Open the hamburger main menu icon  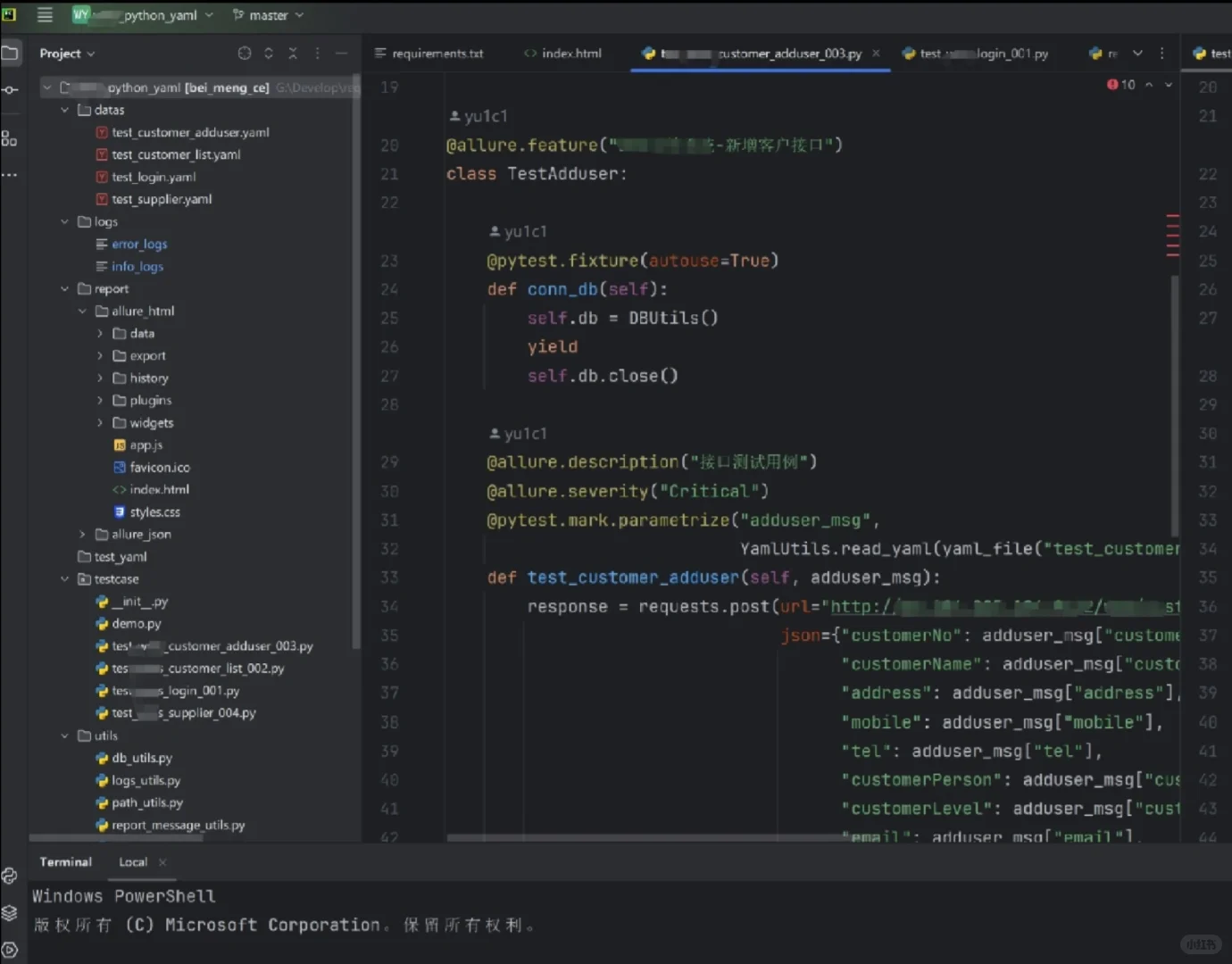[x=45, y=14]
